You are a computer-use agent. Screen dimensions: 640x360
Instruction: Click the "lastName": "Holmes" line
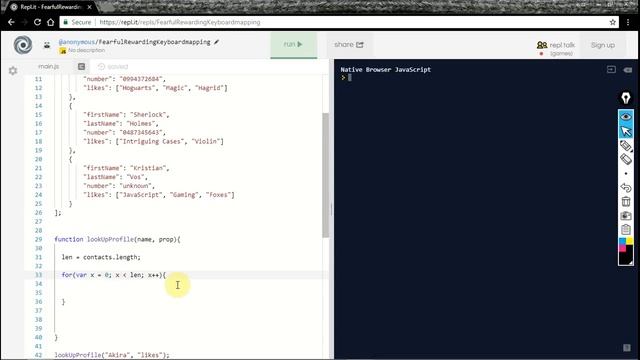121,124
